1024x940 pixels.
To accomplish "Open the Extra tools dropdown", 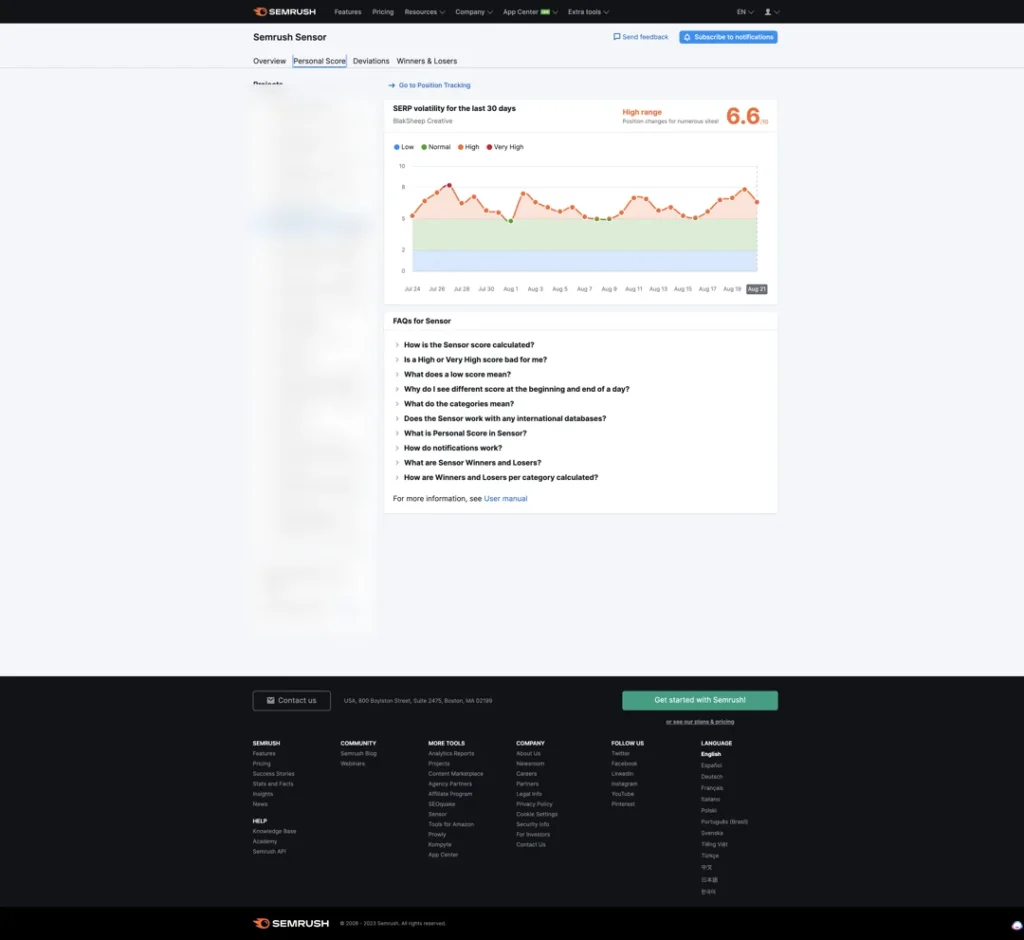I will click(x=588, y=12).
